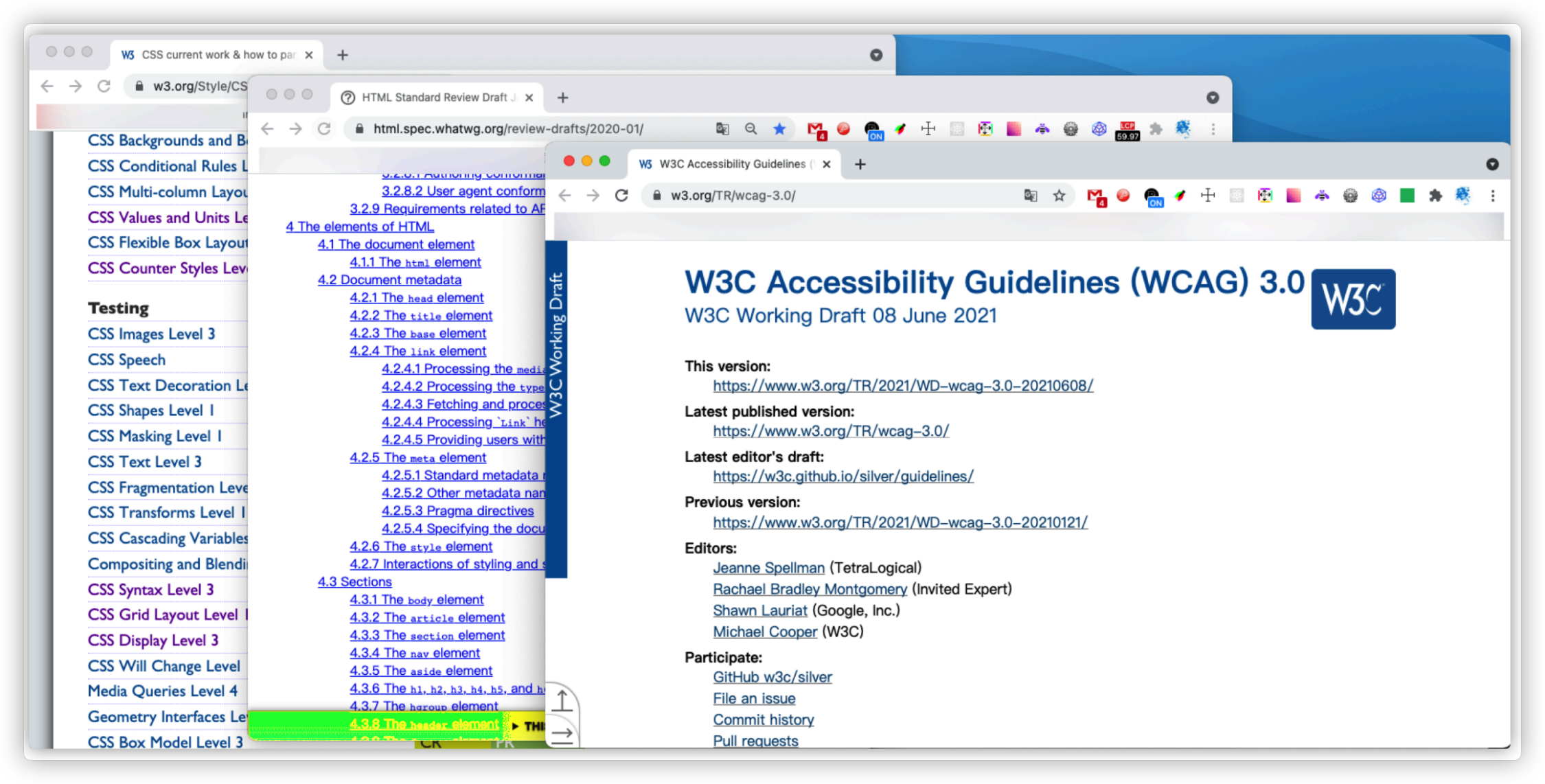Click the crosshair extension in WCAG window
Image resolution: width=1545 pixels, height=784 pixels.
point(1208,196)
